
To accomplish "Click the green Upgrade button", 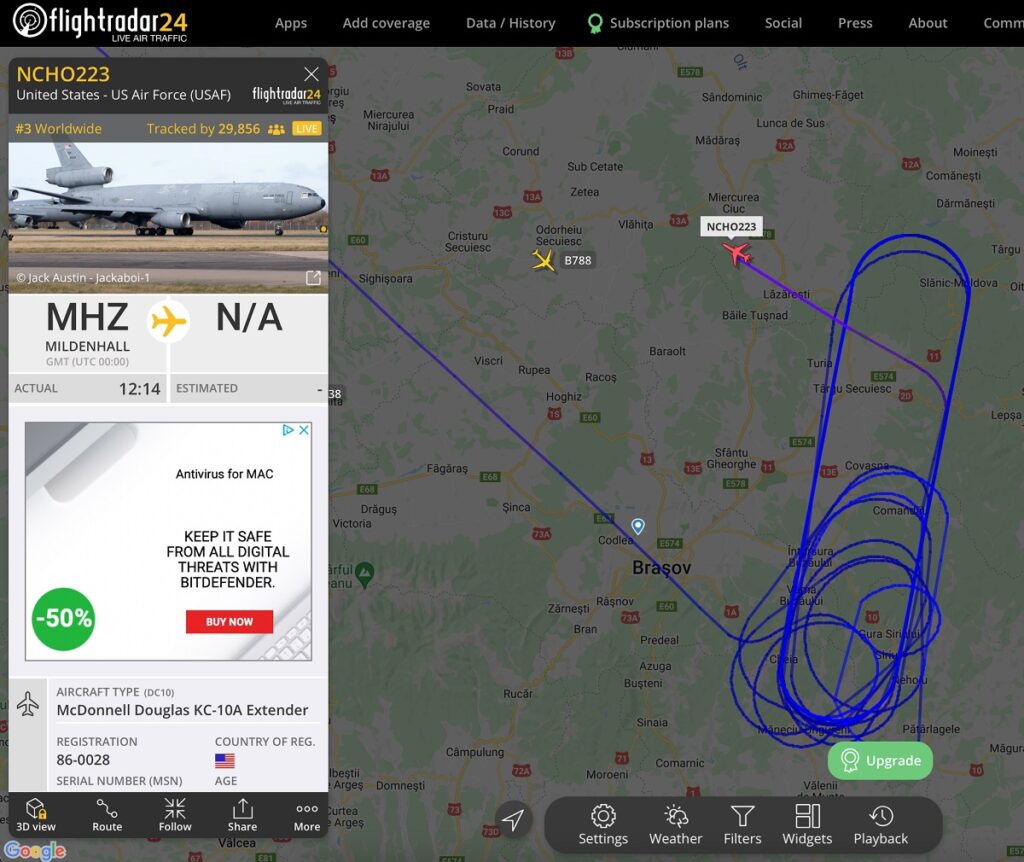I will pos(880,760).
